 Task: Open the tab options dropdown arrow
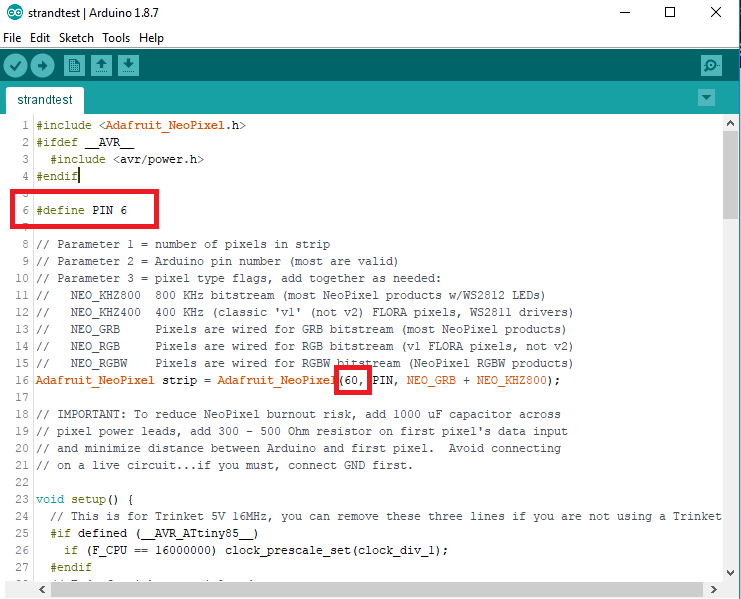[x=706, y=98]
